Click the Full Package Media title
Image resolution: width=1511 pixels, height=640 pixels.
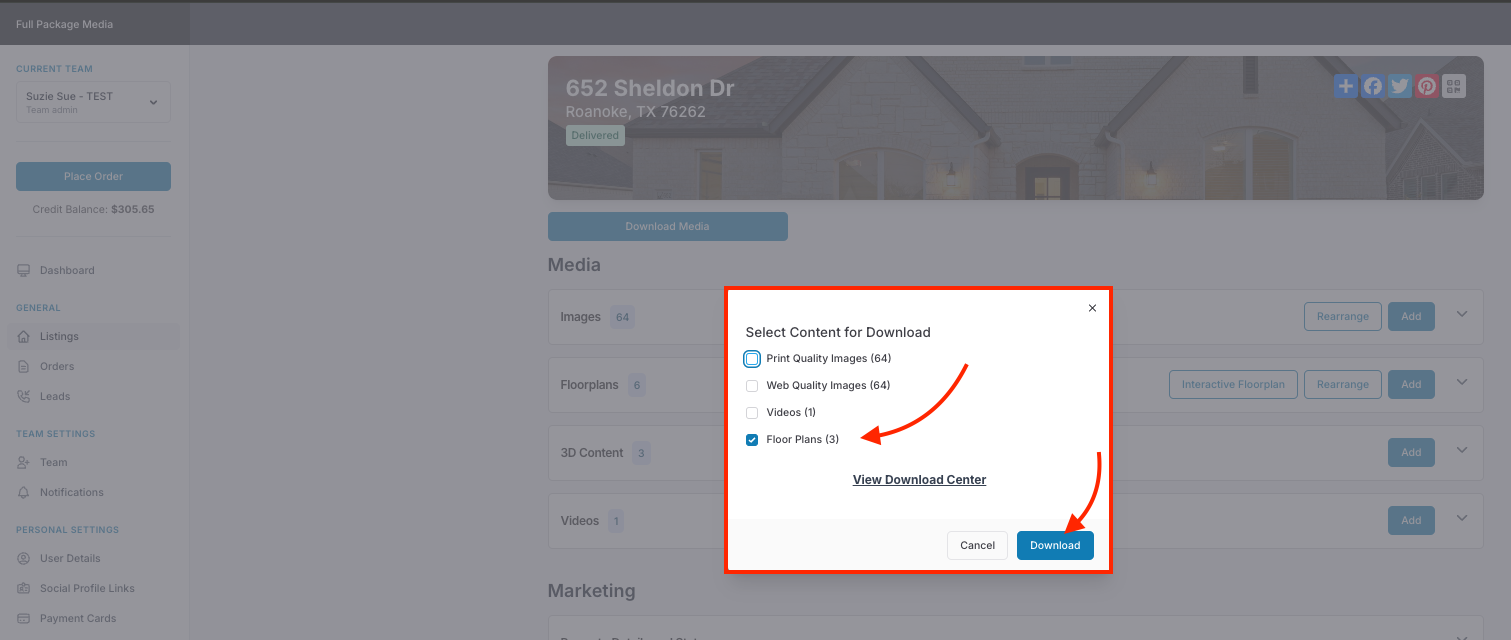click(x=65, y=24)
